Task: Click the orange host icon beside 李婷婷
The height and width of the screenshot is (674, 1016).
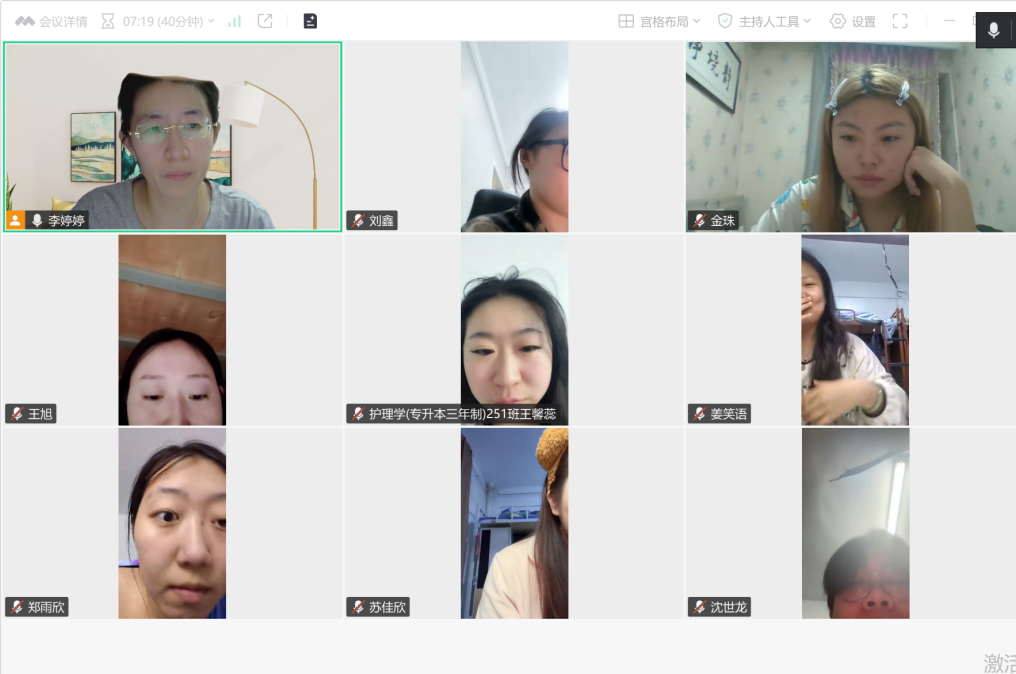Action: pyautogui.click(x=15, y=220)
